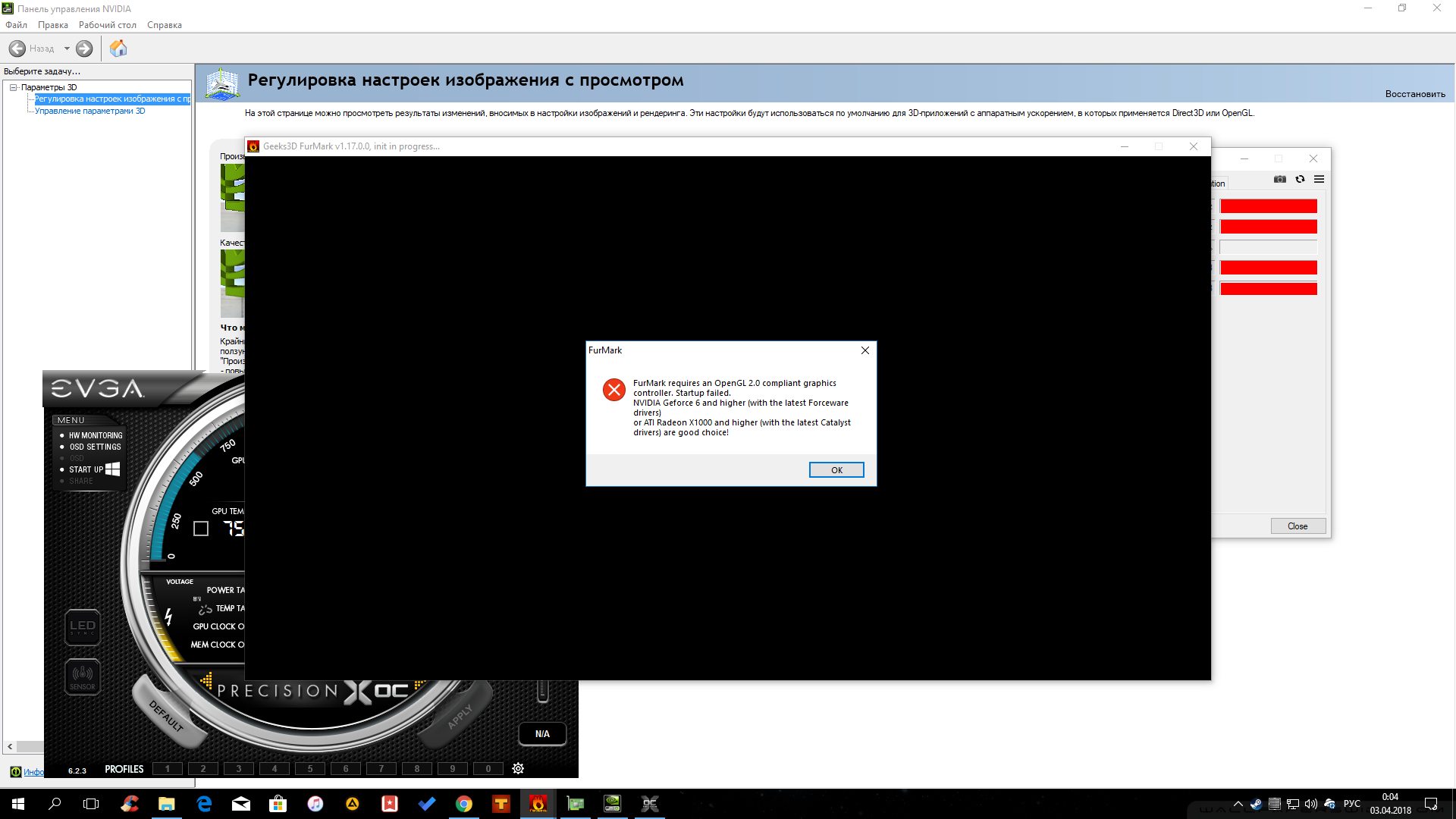Click the clock showing 0:04 03.04.2018
1456x819 pixels.
coord(1390,804)
